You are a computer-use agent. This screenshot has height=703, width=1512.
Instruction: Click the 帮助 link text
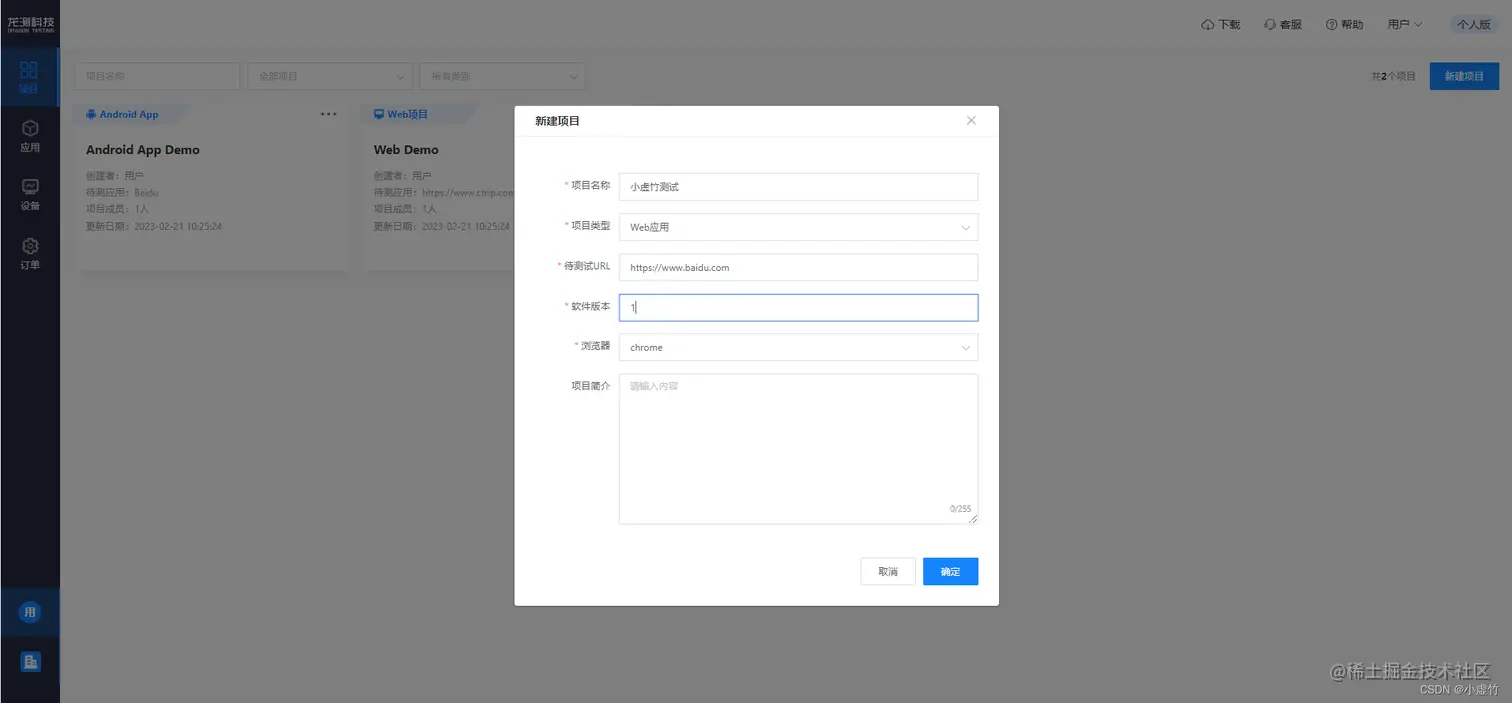click(1352, 24)
